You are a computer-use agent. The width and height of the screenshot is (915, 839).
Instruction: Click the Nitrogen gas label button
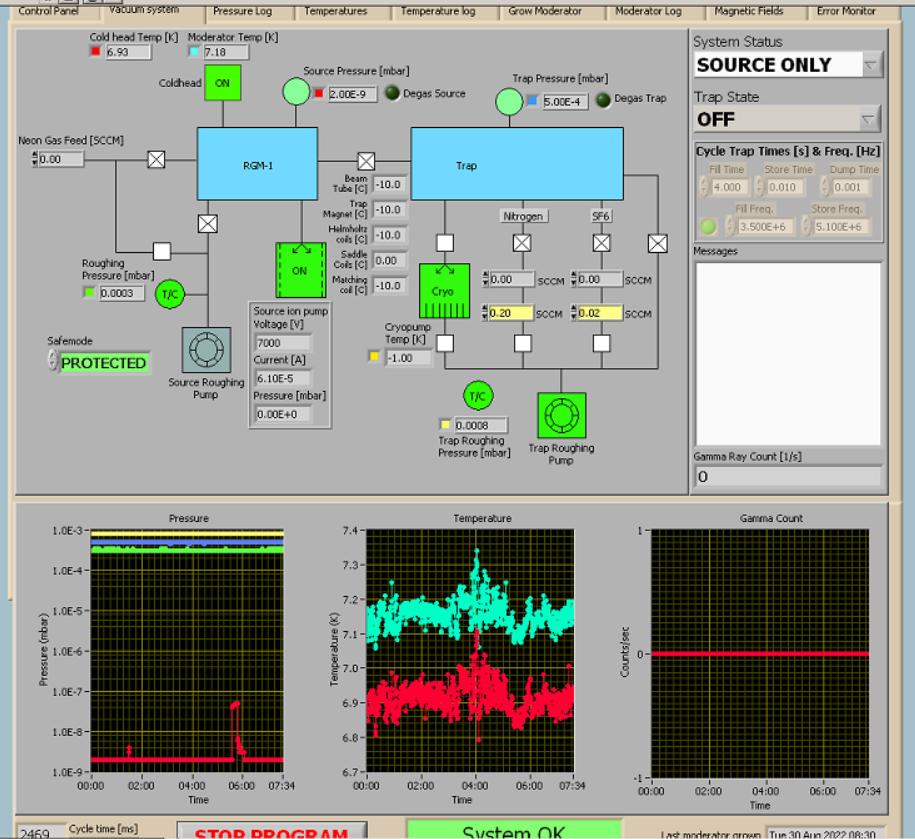(523, 216)
